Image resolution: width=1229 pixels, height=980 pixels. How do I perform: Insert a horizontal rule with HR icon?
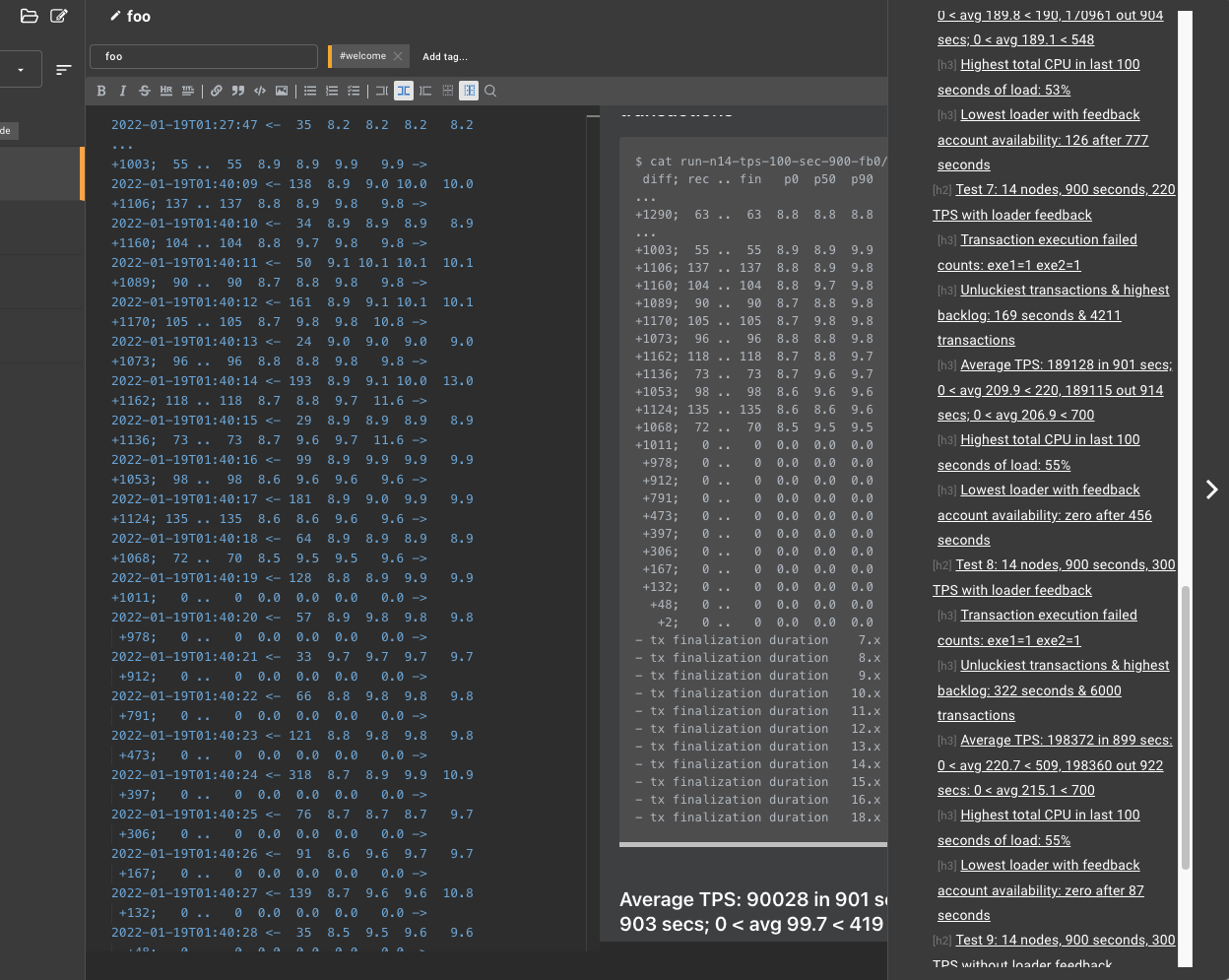click(166, 91)
